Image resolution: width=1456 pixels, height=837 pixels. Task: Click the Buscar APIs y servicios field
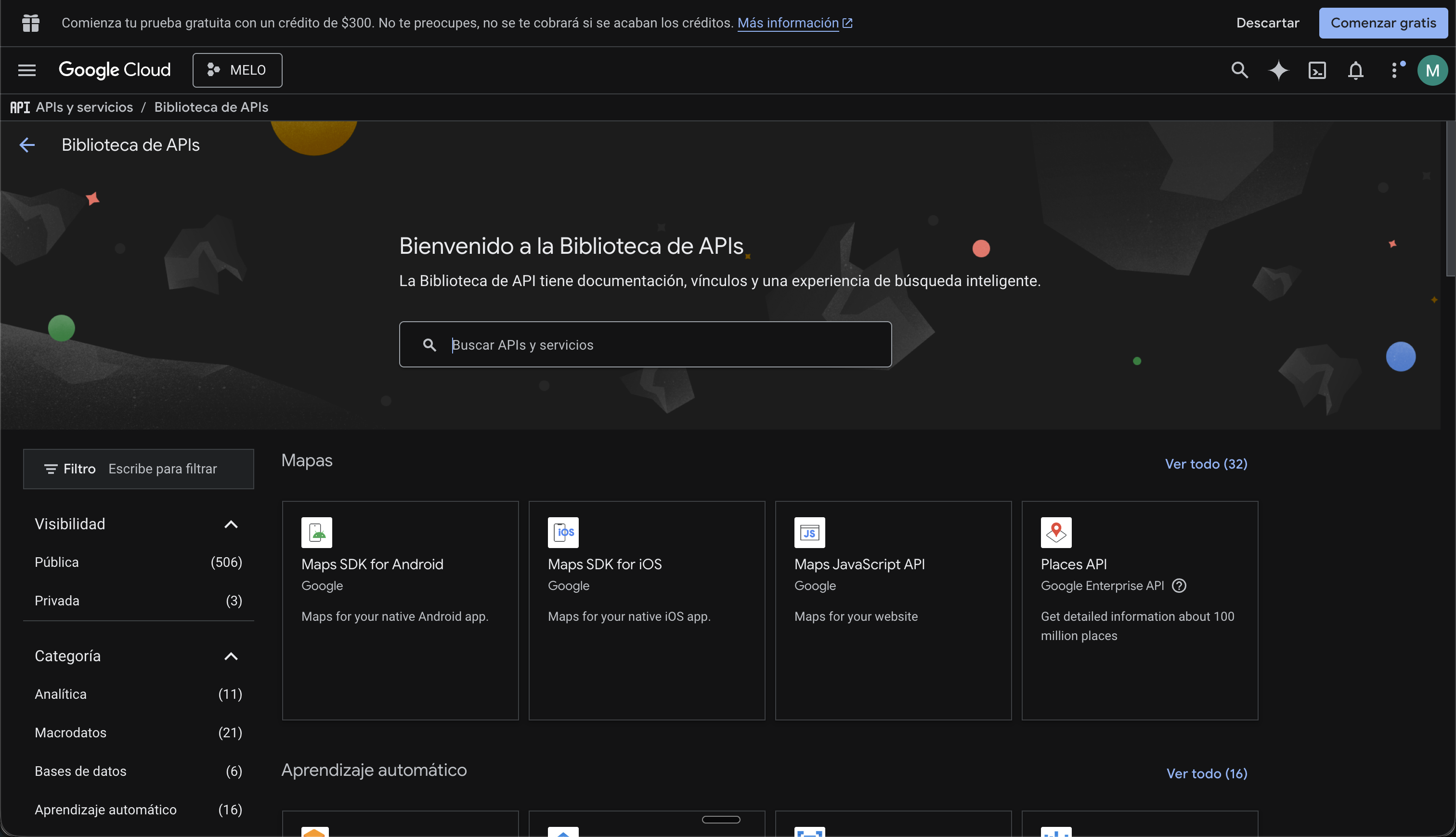pyautogui.click(x=645, y=344)
